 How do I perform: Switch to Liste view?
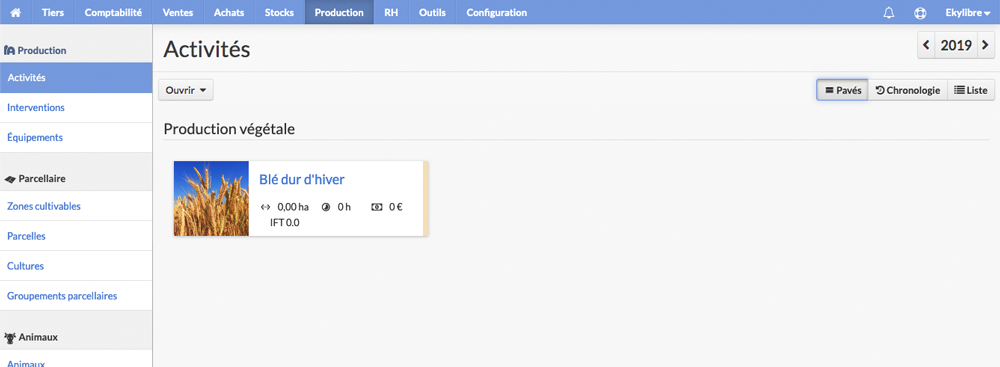coord(971,90)
